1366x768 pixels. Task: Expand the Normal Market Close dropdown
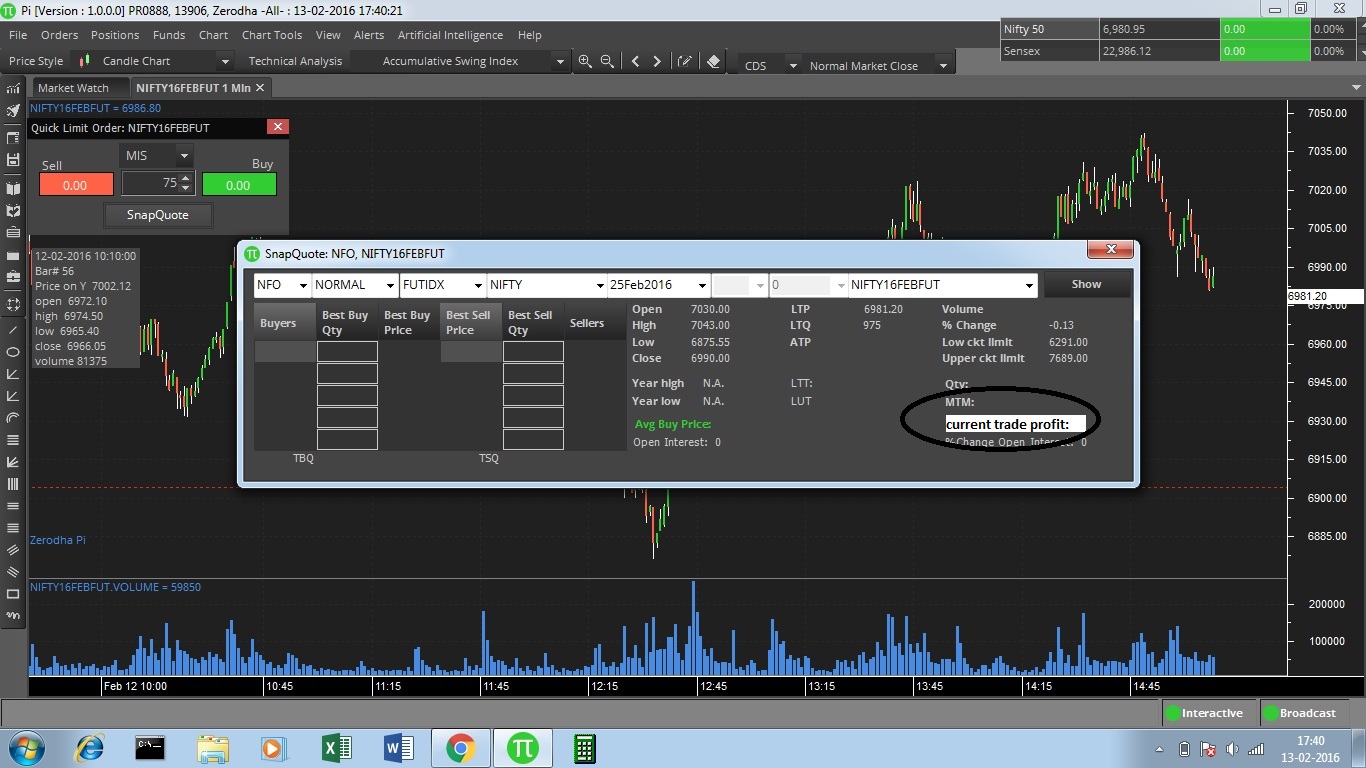(942, 66)
